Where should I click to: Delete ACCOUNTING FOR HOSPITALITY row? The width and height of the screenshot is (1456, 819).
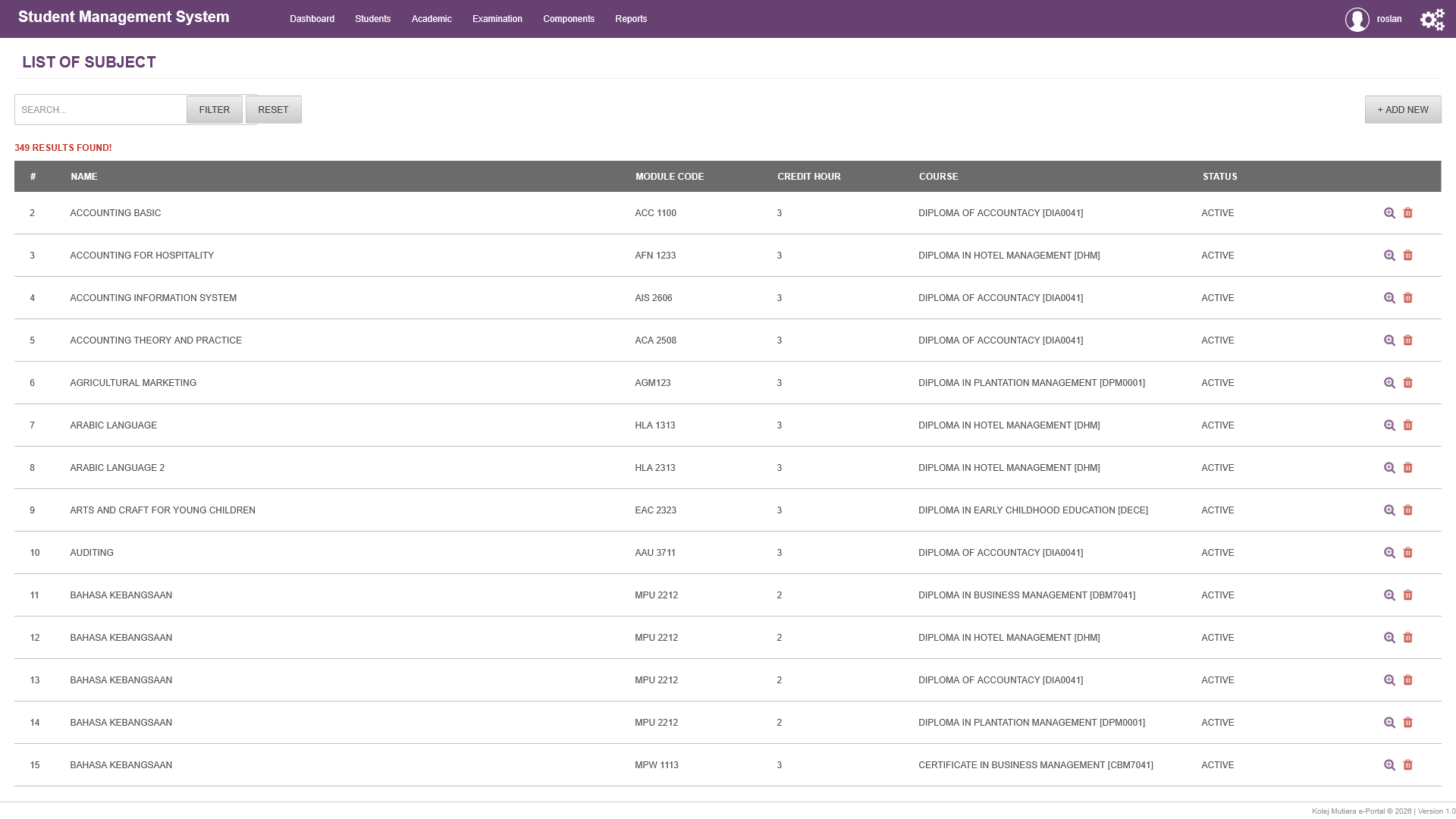(1407, 256)
